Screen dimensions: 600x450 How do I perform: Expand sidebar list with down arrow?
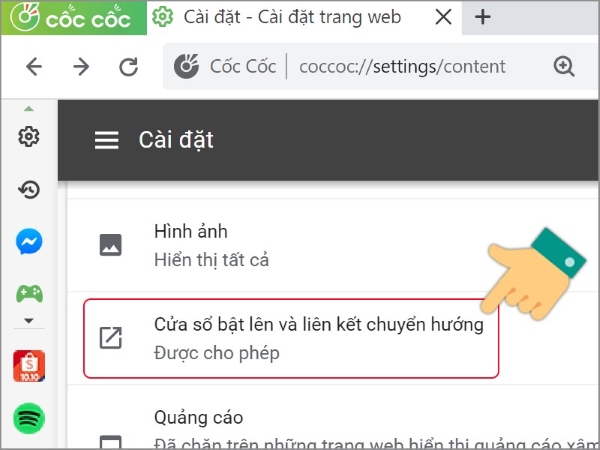(29, 320)
